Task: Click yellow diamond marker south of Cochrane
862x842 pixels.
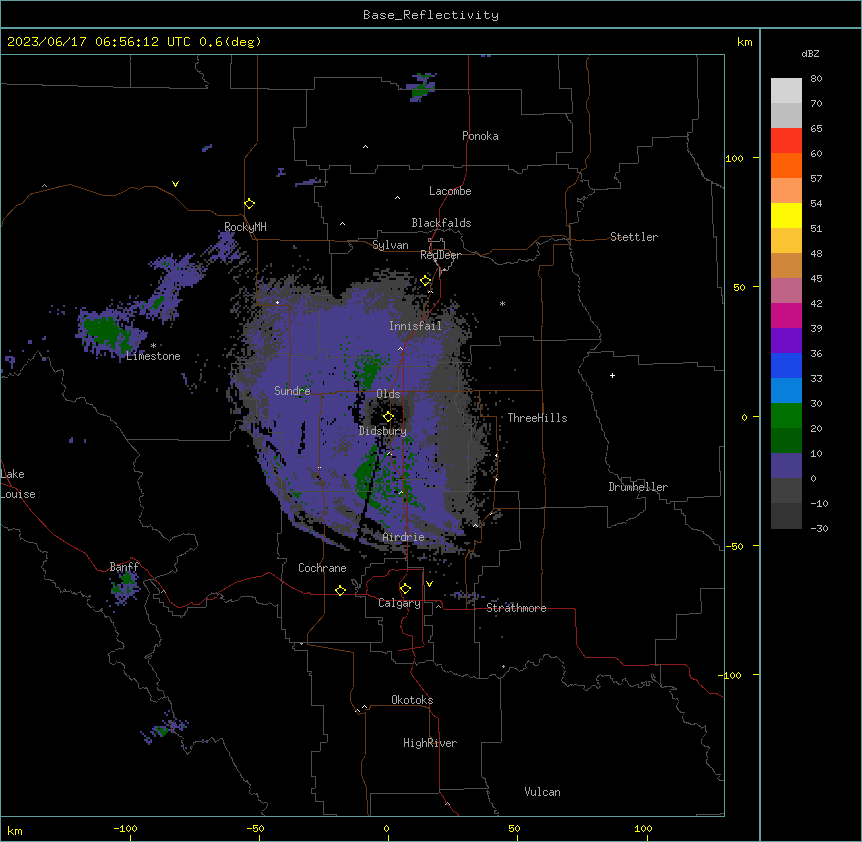Action: (x=340, y=590)
